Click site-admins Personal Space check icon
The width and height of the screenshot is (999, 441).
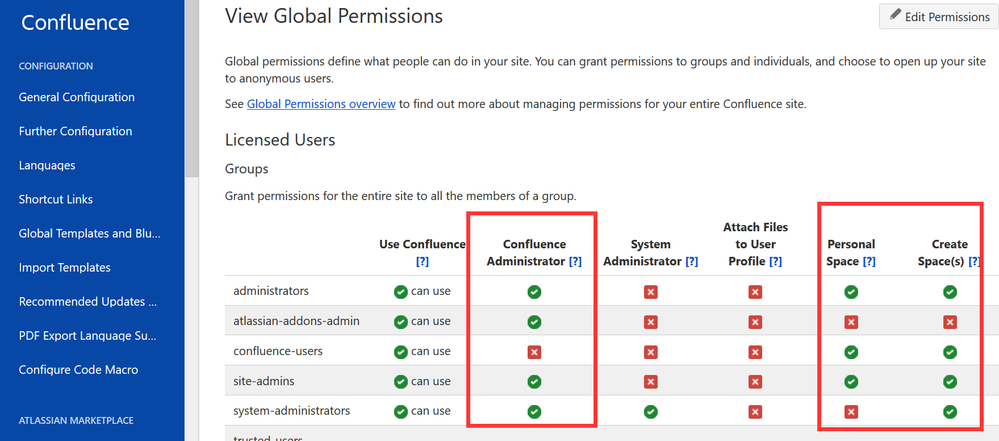pos(851,382)
